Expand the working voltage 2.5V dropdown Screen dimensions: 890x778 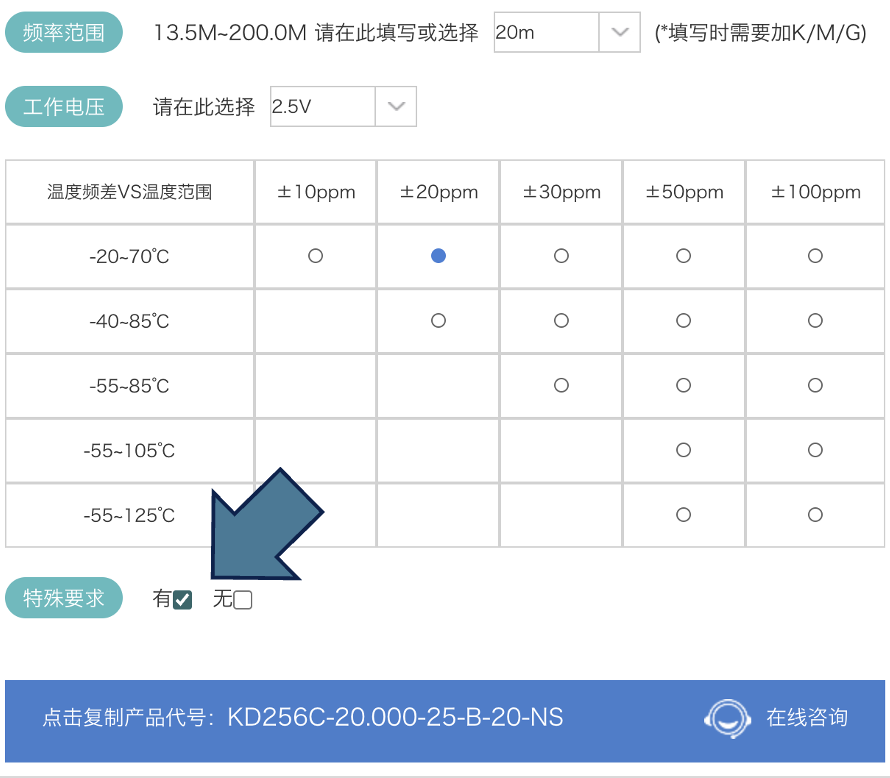click(396, 106)
